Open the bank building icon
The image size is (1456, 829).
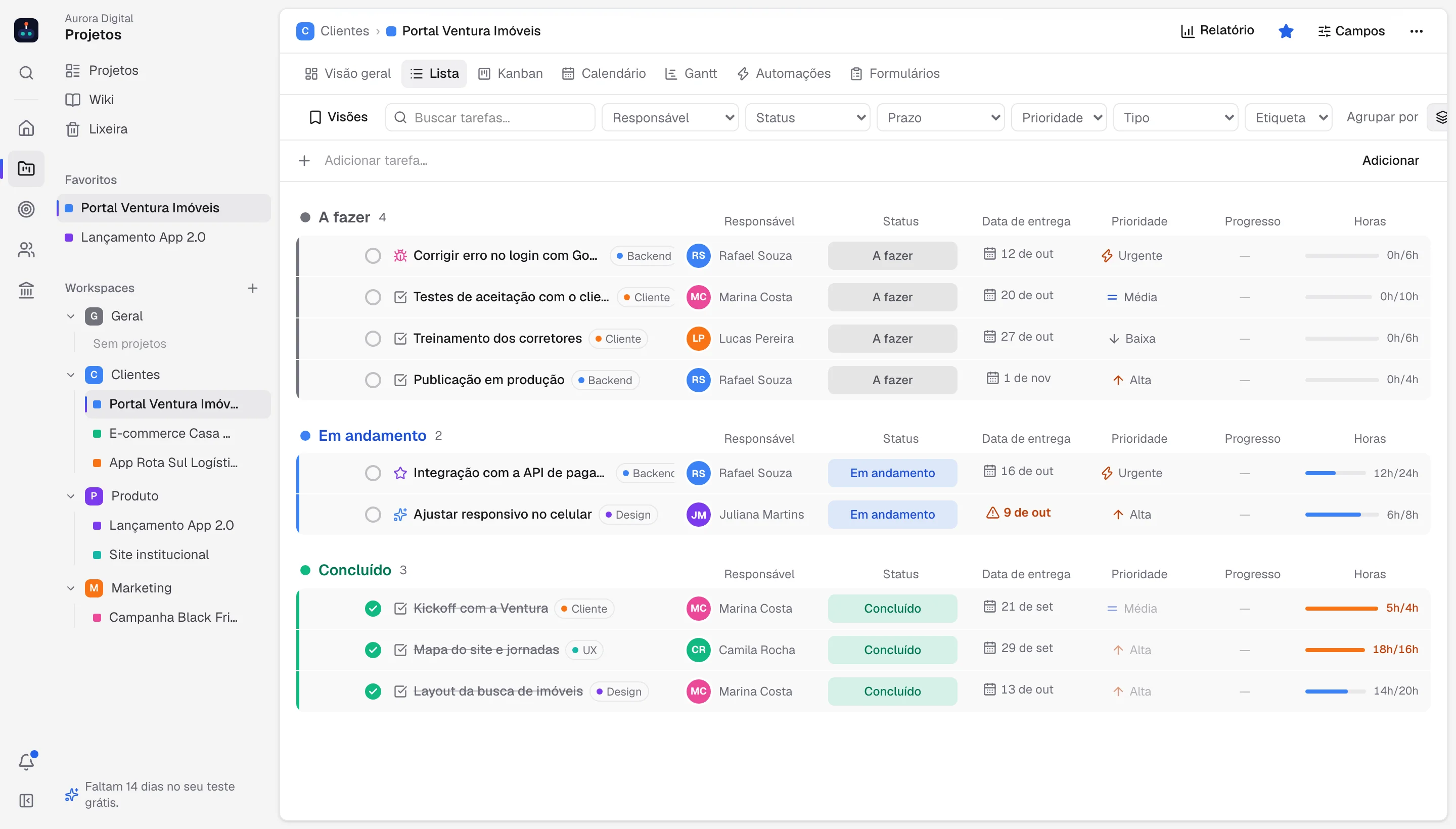click(26, 290)
